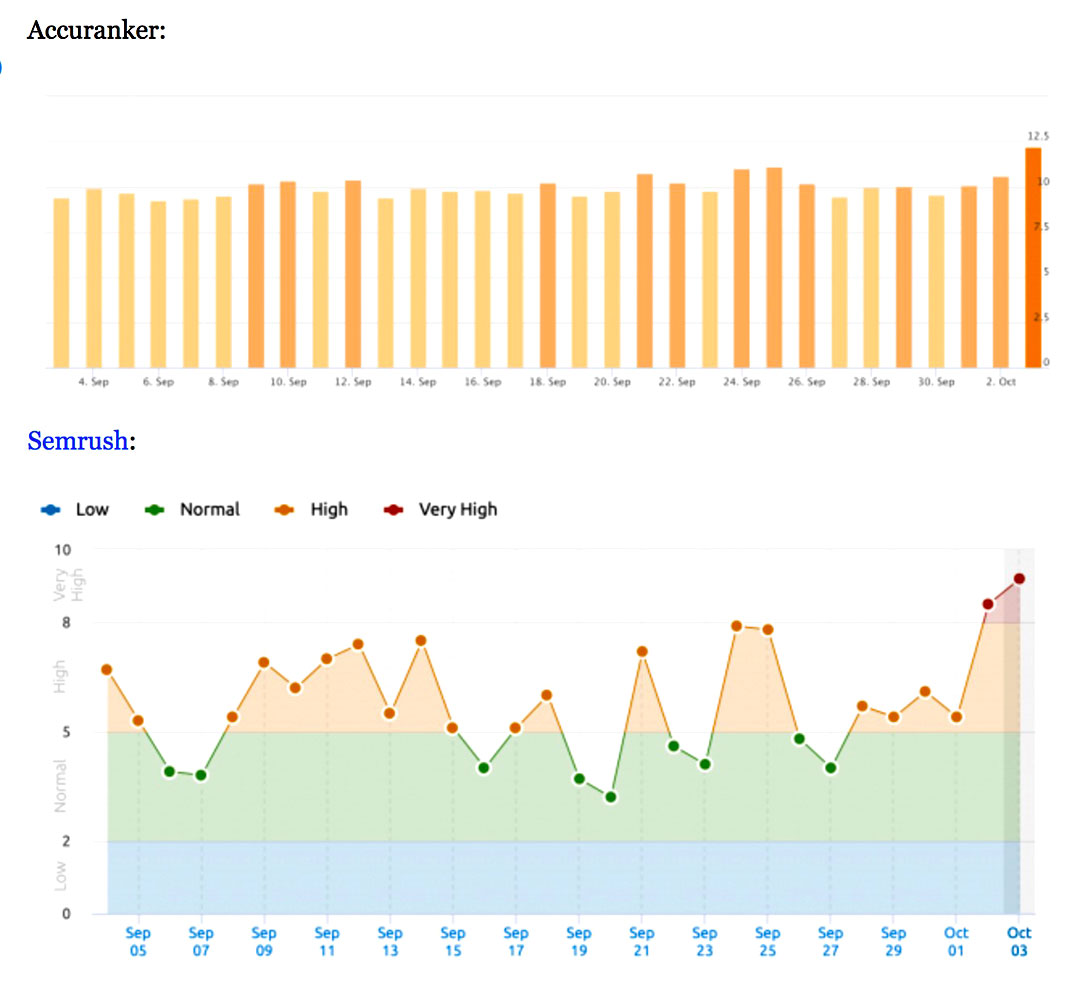Screen dimensions: 1080x991
Task: Click the Sep 14 orange peak data point
Action: [421, 641]
